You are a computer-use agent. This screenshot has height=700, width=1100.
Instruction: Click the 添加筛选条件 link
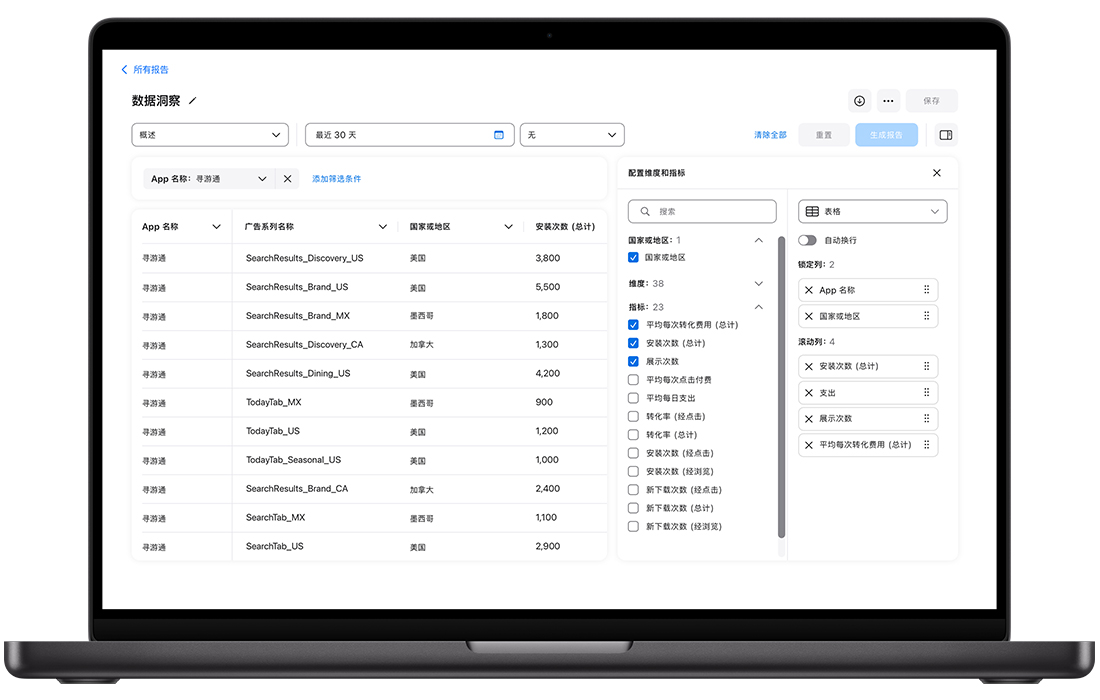click(336, 179)
